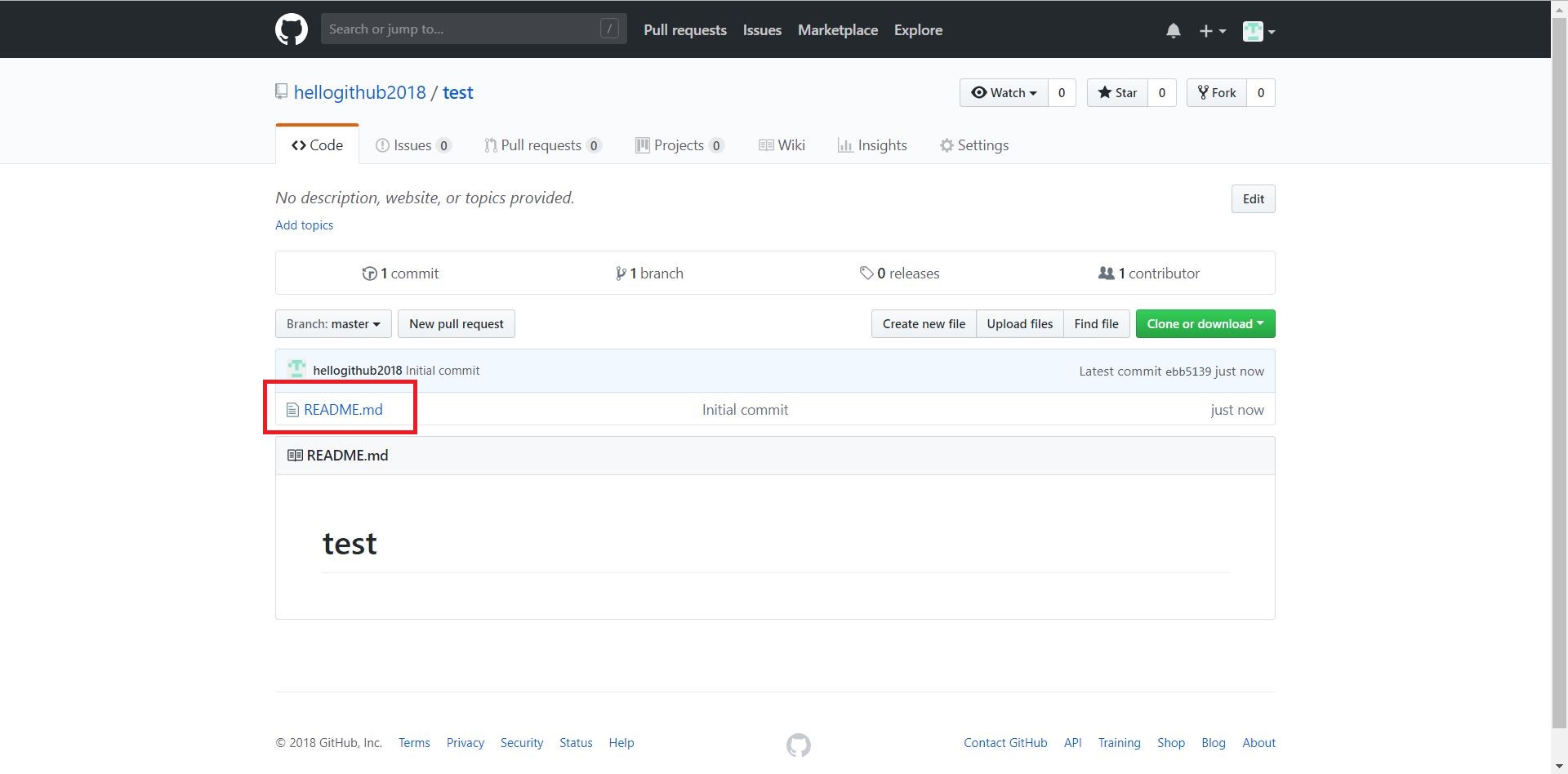The image size is (1568, 774).
Task: Open the Initial commit message in commit bar
Action: [x=443, y=371]
